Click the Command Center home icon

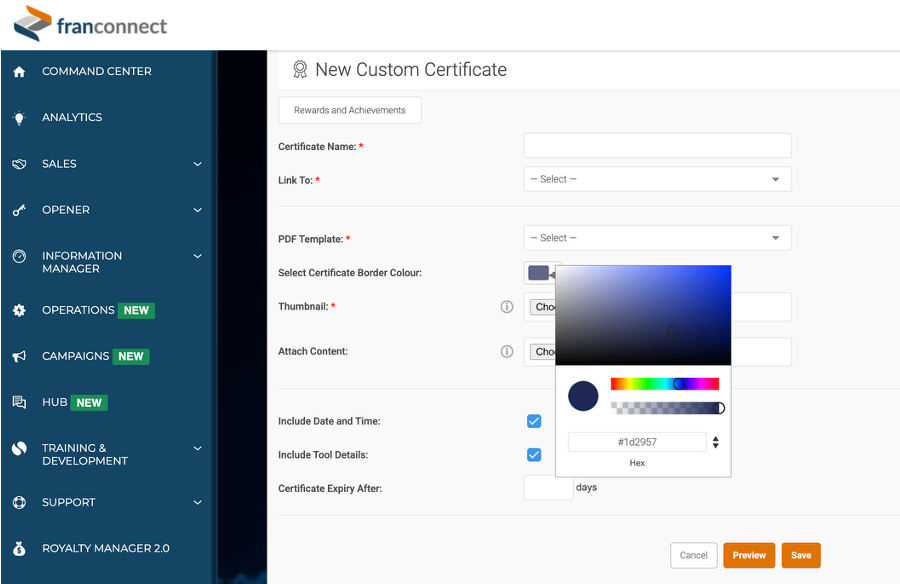click(19, 72)
